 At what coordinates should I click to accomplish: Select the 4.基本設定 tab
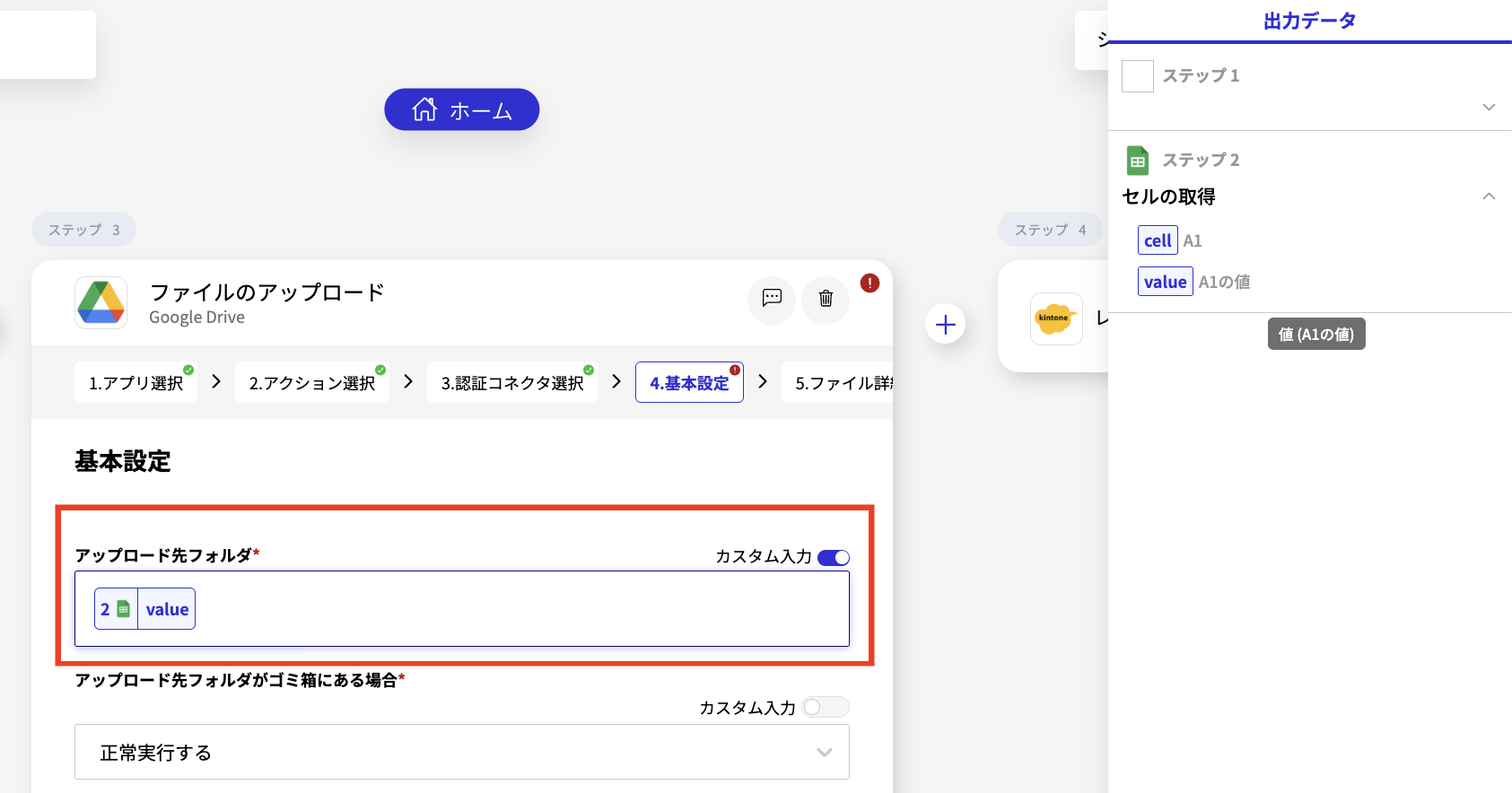tap(689, 383)
